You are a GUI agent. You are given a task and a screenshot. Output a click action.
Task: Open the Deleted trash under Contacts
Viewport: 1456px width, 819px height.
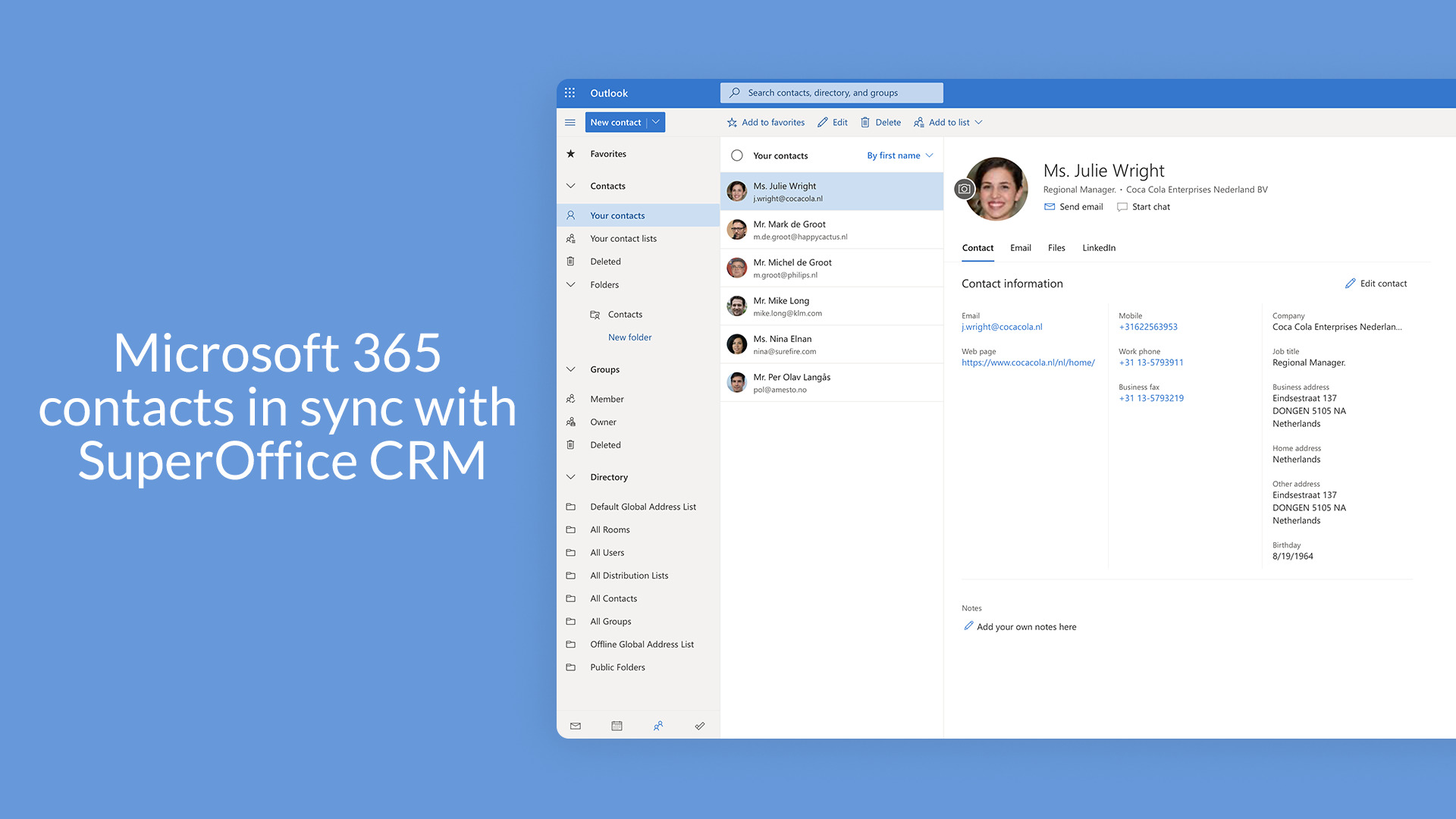[x=570, y=262]
